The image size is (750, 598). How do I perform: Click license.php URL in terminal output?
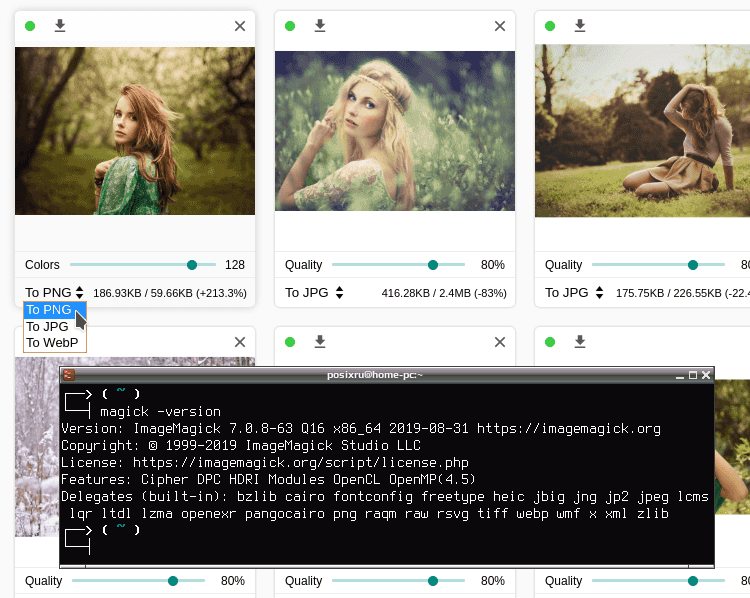301,463
